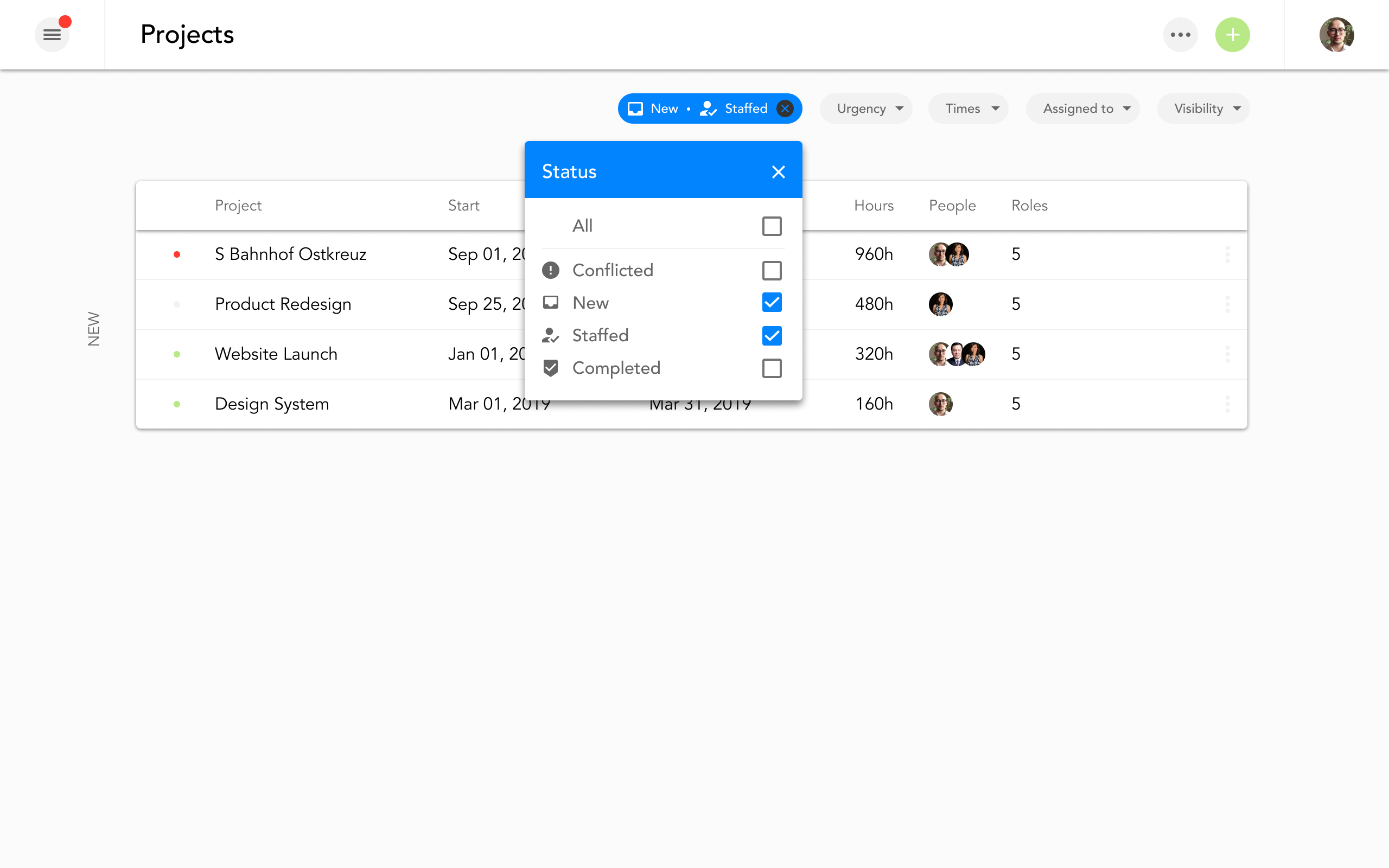Click the three-dot more options button in header
Screen dimensions: 1389x868
pyautogui.click(x=1180, y=35)
